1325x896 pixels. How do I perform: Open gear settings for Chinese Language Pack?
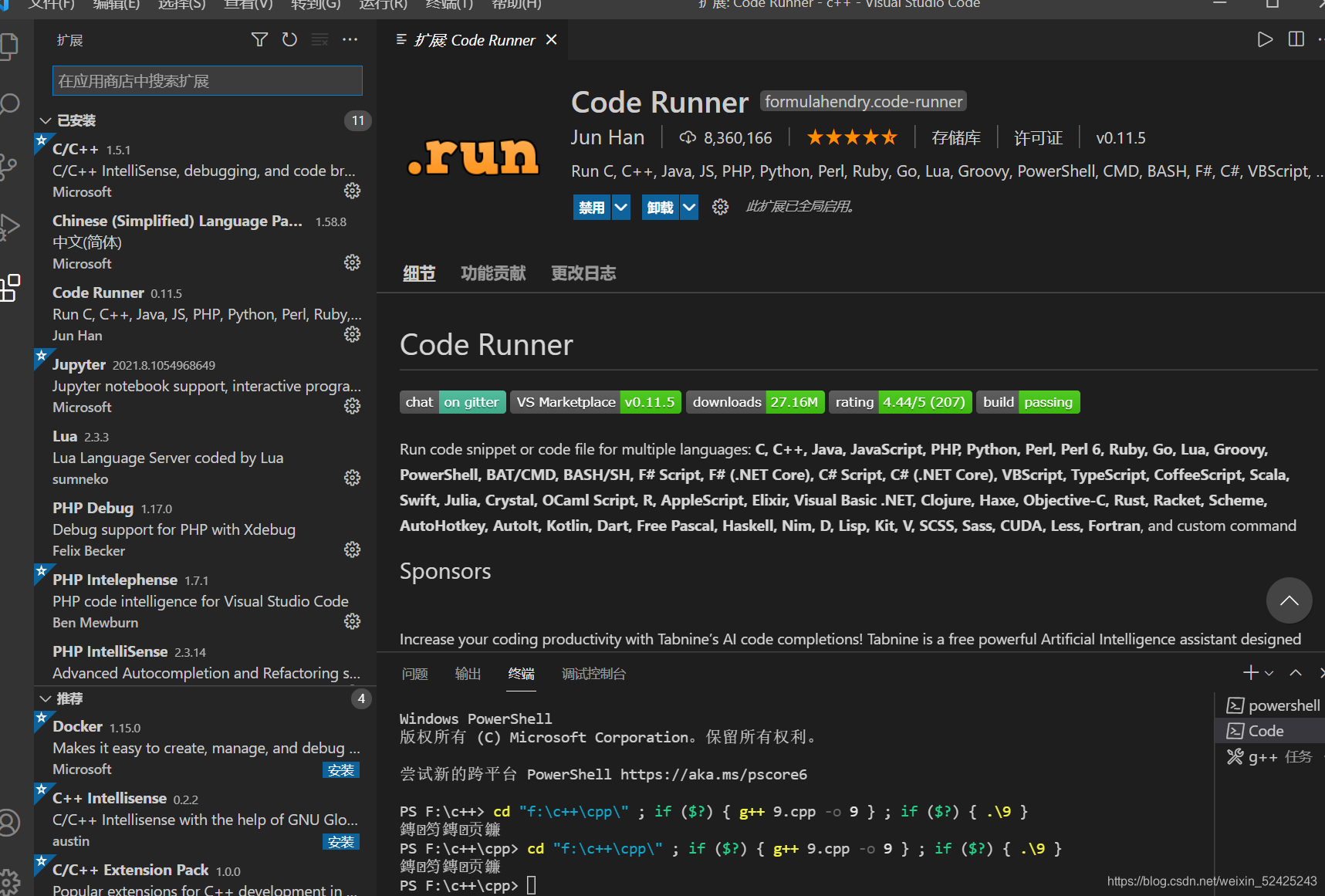tap(352, 262)
